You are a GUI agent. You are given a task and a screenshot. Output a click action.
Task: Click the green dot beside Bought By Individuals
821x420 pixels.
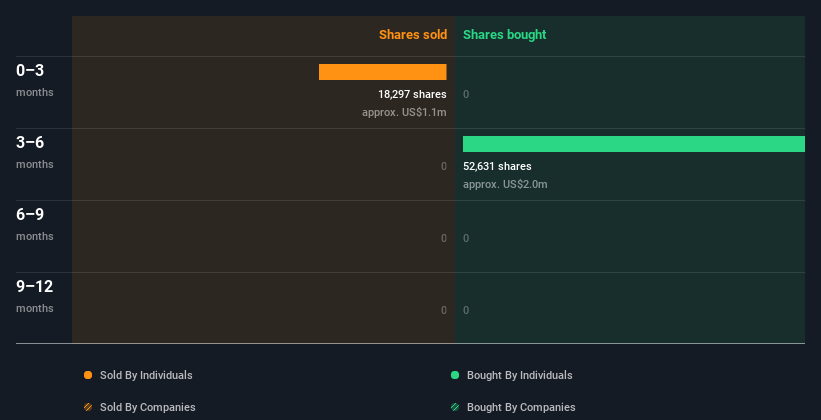(455, 375)
